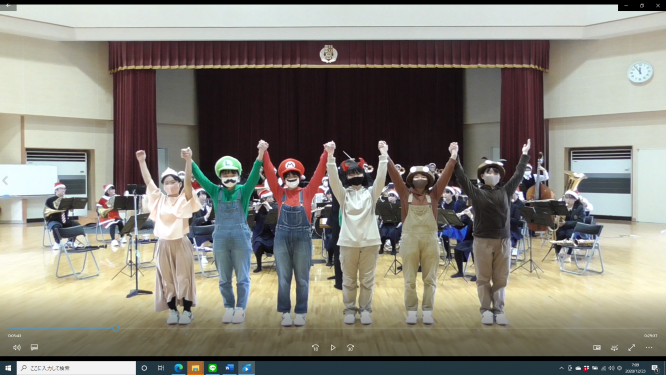
Task: Switch to mini view mode
Action: 597,347
